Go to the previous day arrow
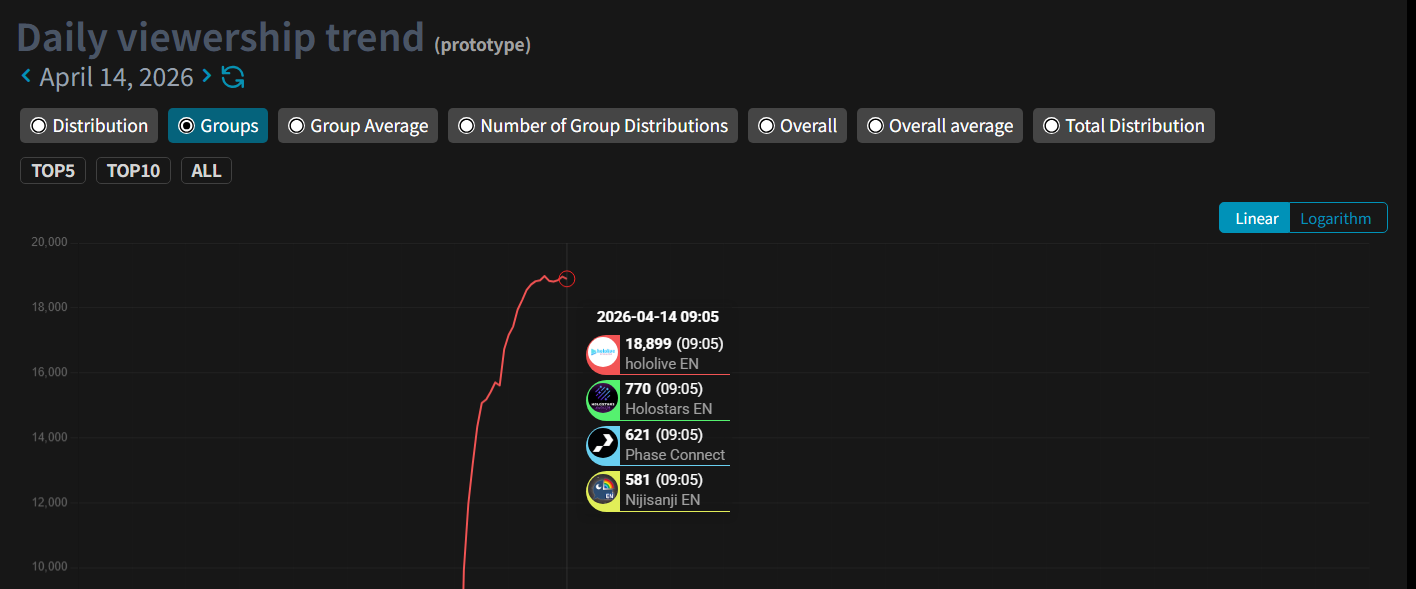The image size is (1416, 589). click(x=26, y=76)
